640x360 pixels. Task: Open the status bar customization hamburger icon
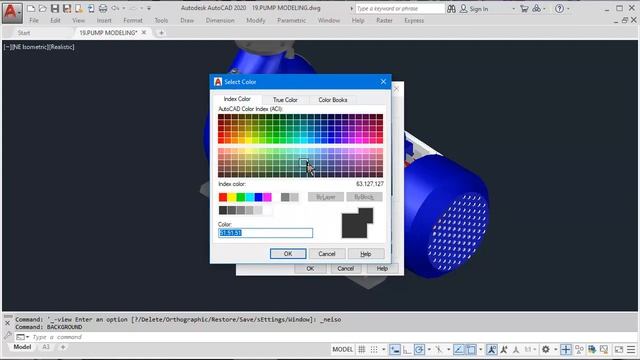631,349
